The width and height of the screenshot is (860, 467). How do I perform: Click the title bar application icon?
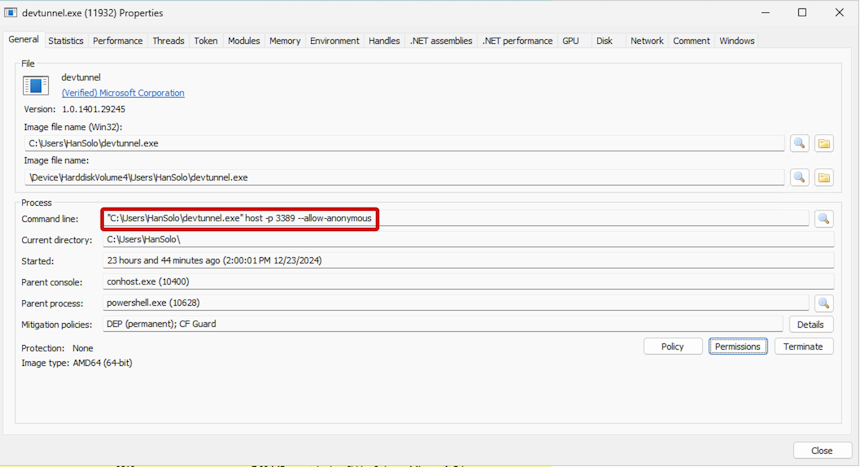[x=10, y=12]
